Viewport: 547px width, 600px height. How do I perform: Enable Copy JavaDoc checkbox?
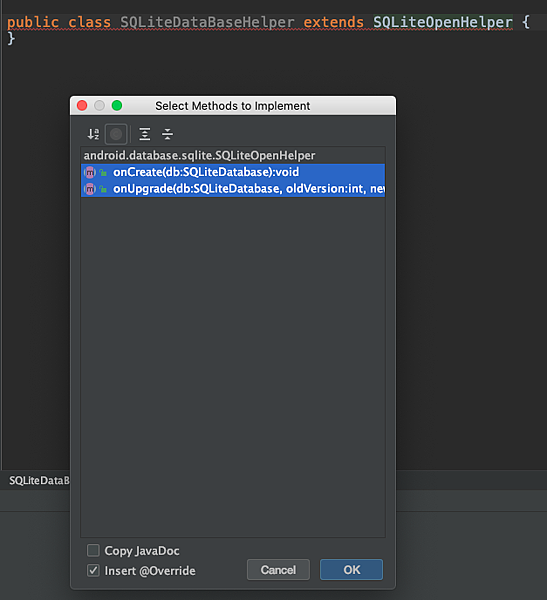pyautogui.click(x=93, y=551)
